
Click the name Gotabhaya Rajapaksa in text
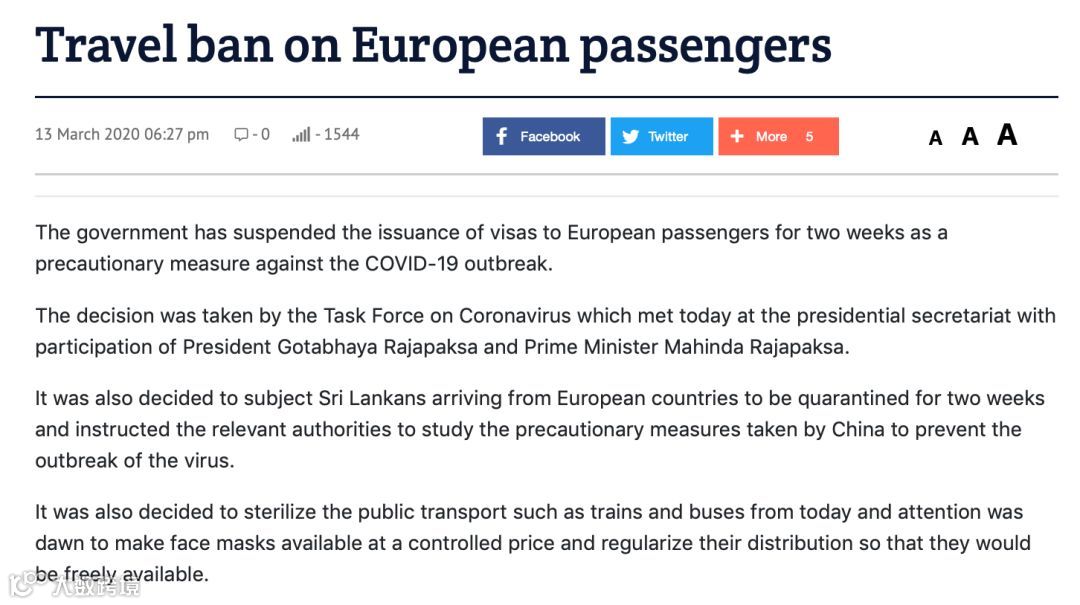pyautogui.click(x=377, y=347)
